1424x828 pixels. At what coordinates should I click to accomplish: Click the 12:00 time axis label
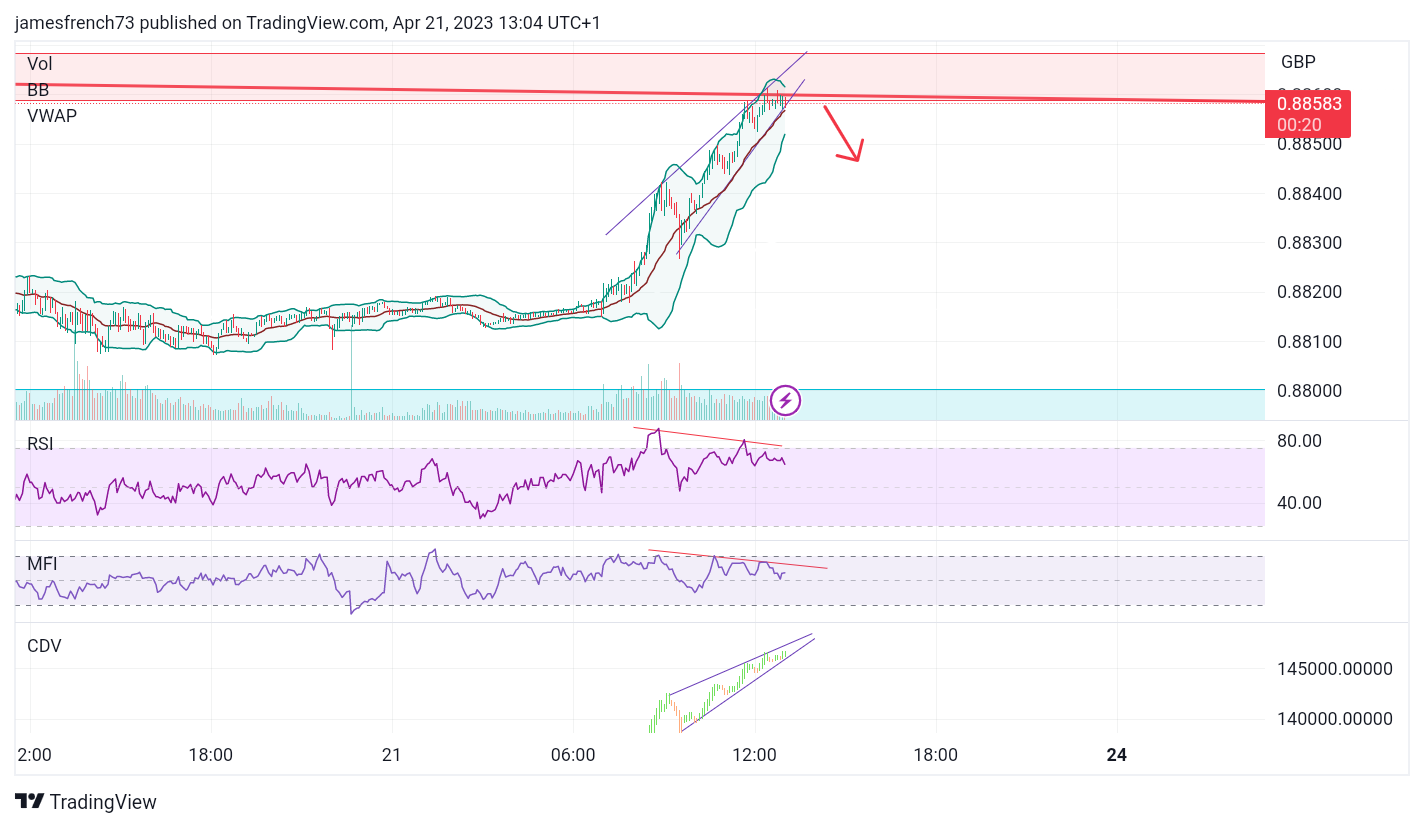(754, 755)
